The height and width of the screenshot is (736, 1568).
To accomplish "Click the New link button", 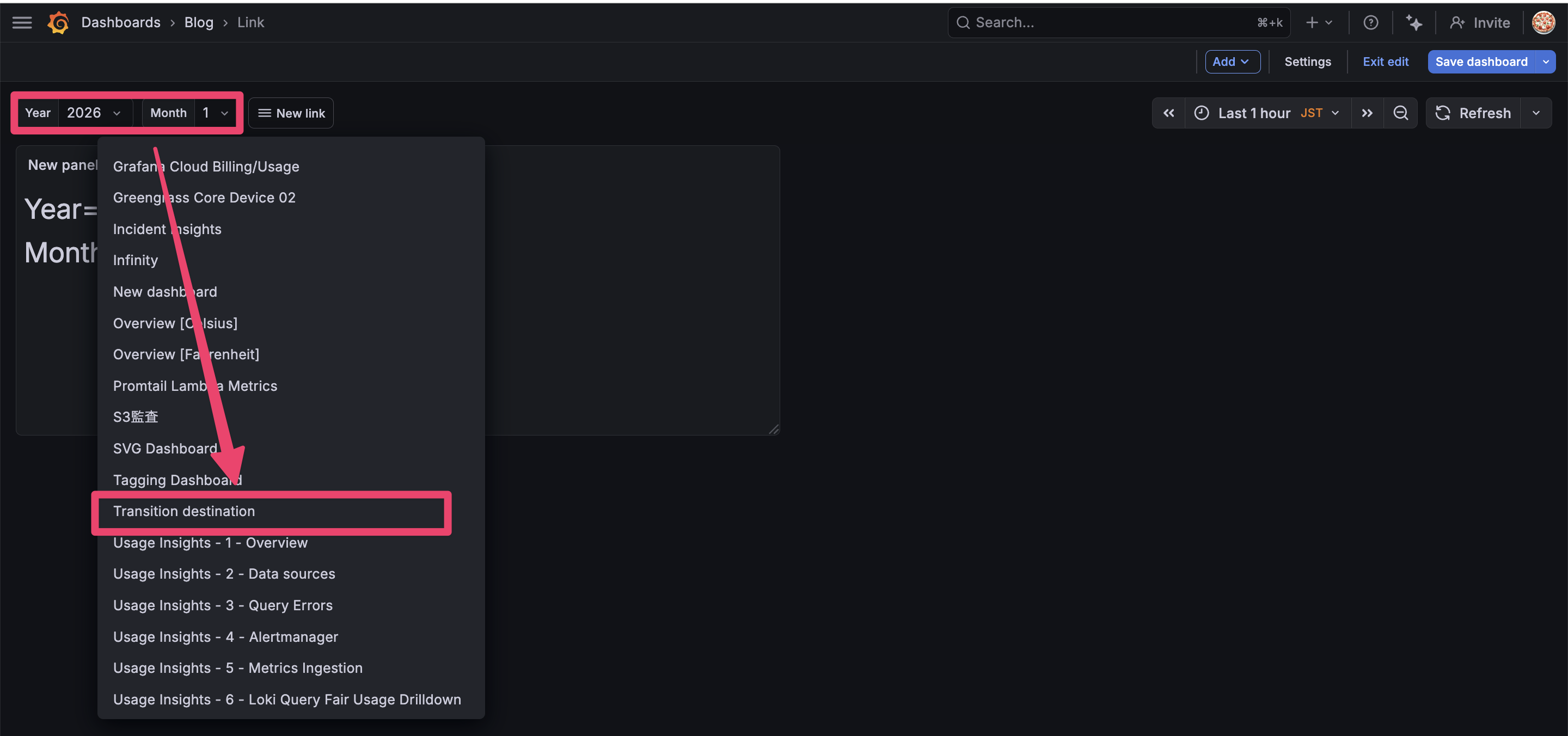I will (x=290, y=113).
